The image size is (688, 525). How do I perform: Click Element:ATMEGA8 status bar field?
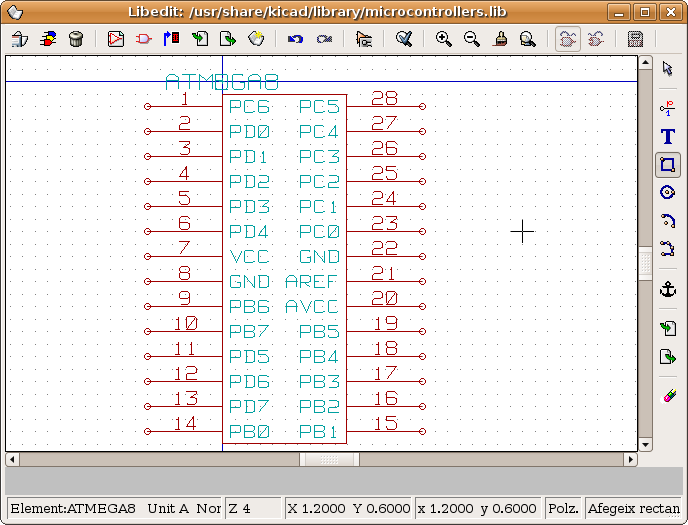tap(115, 509)
